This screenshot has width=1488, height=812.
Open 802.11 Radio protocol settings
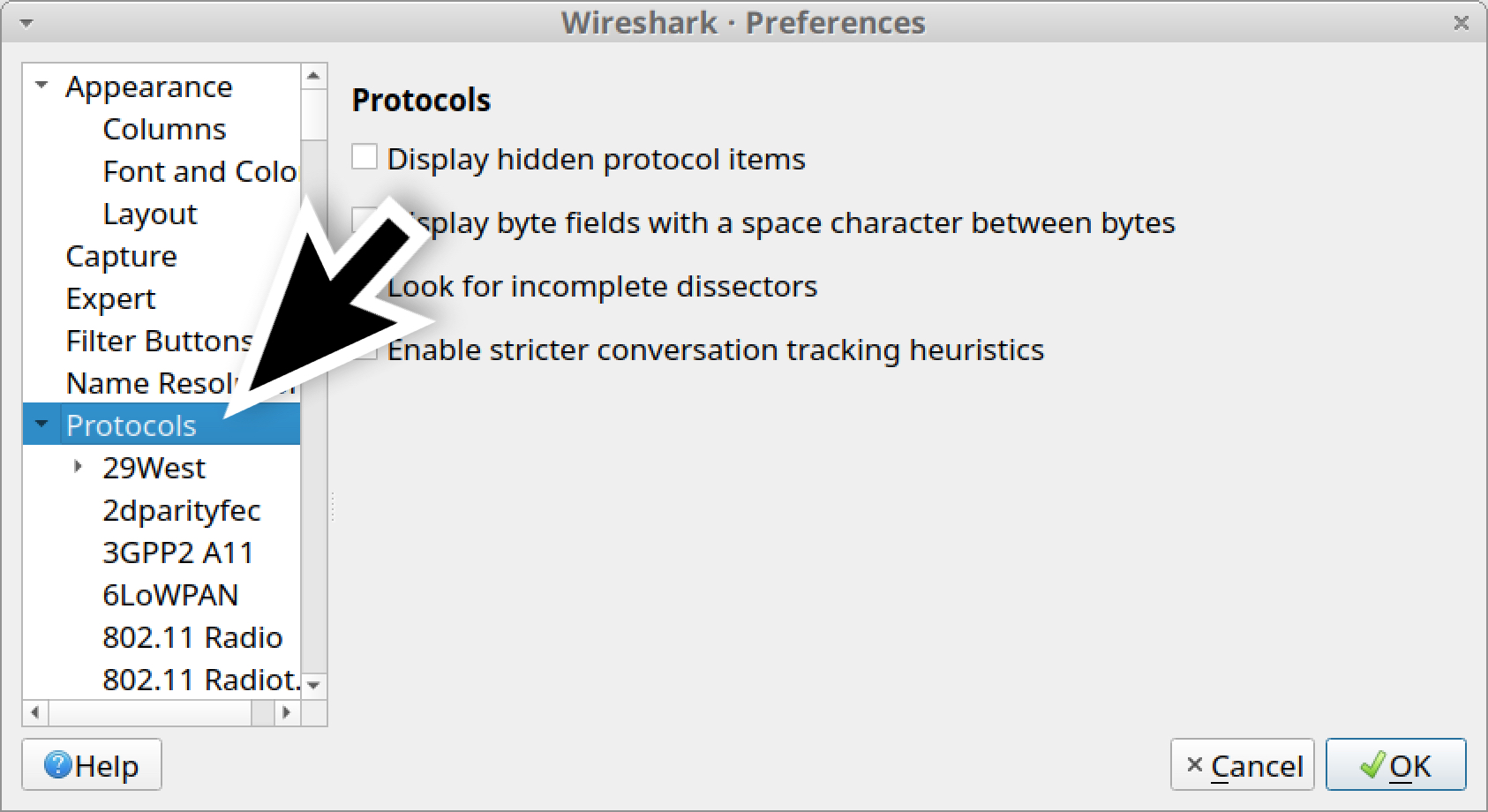coord(193,636)
